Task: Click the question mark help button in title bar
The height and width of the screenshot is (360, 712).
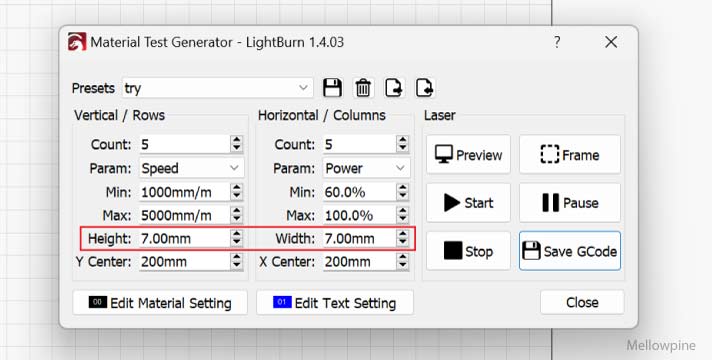Action: click(x=557, y=42)
